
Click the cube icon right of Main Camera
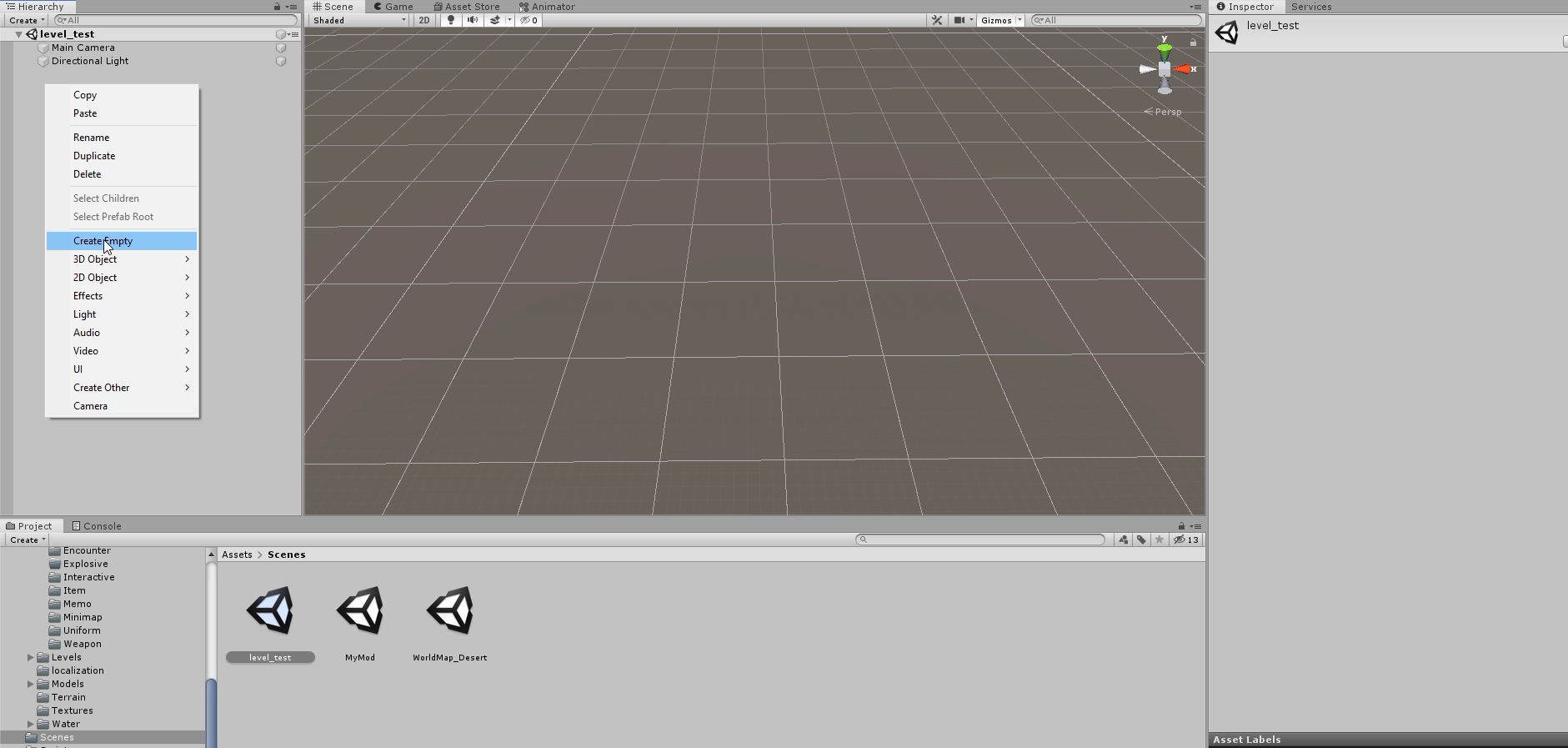point(281,48)
